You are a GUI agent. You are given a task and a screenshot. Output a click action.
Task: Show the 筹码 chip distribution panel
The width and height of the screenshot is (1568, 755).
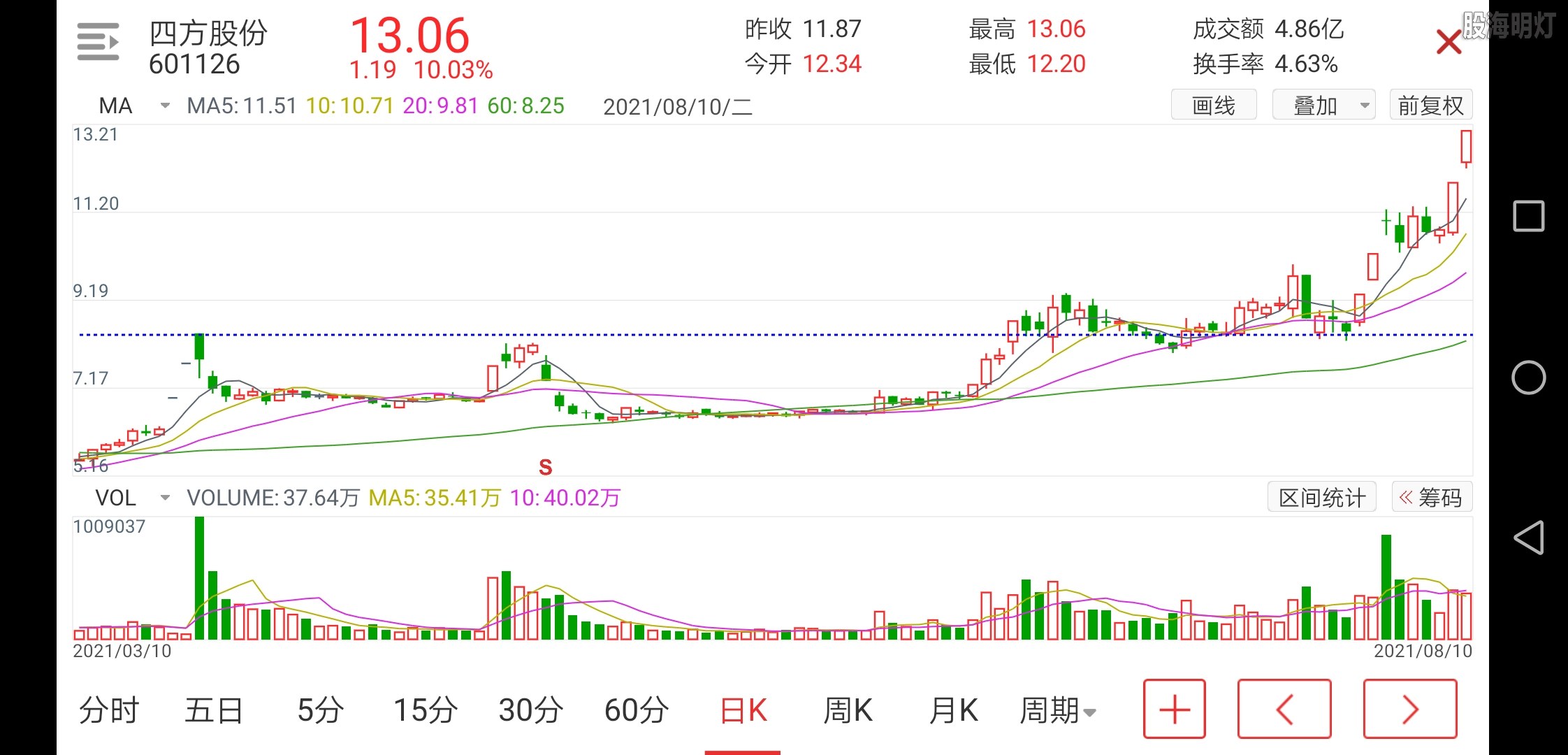[1432, 497]
